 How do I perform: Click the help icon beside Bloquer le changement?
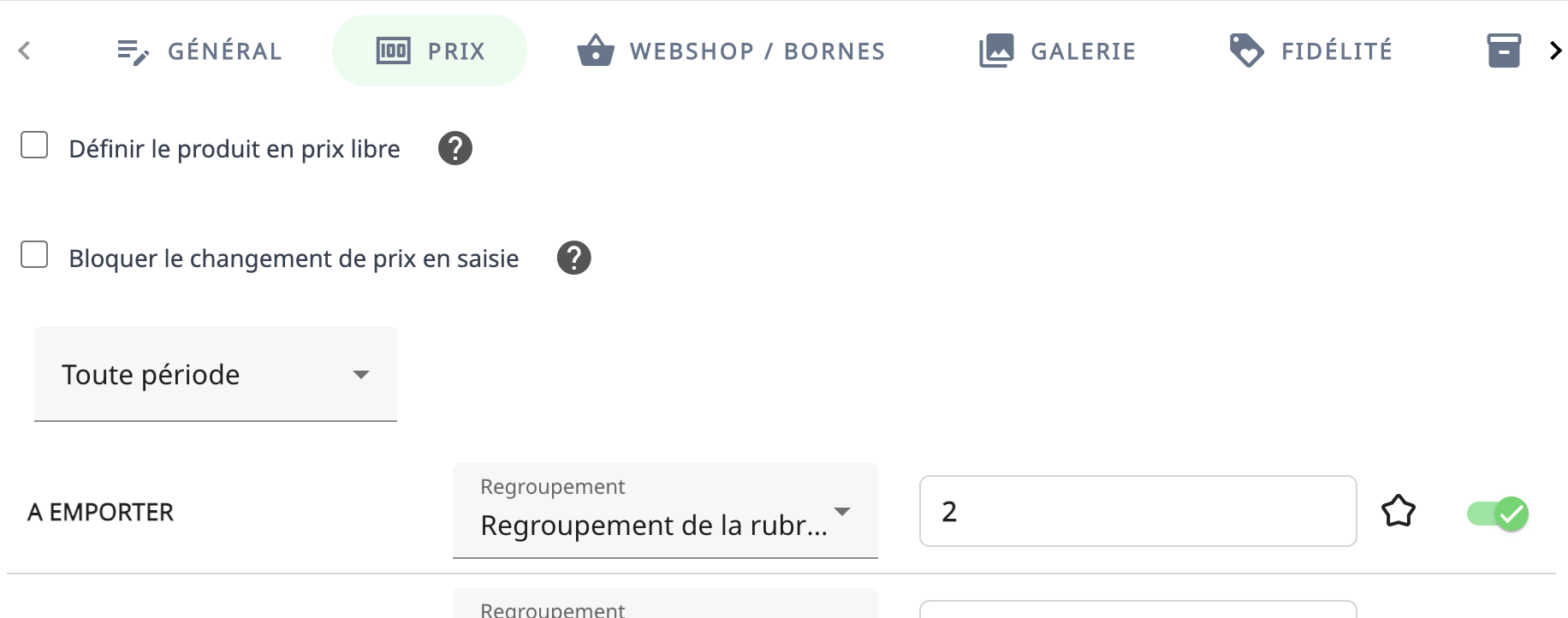coord(574,258)
